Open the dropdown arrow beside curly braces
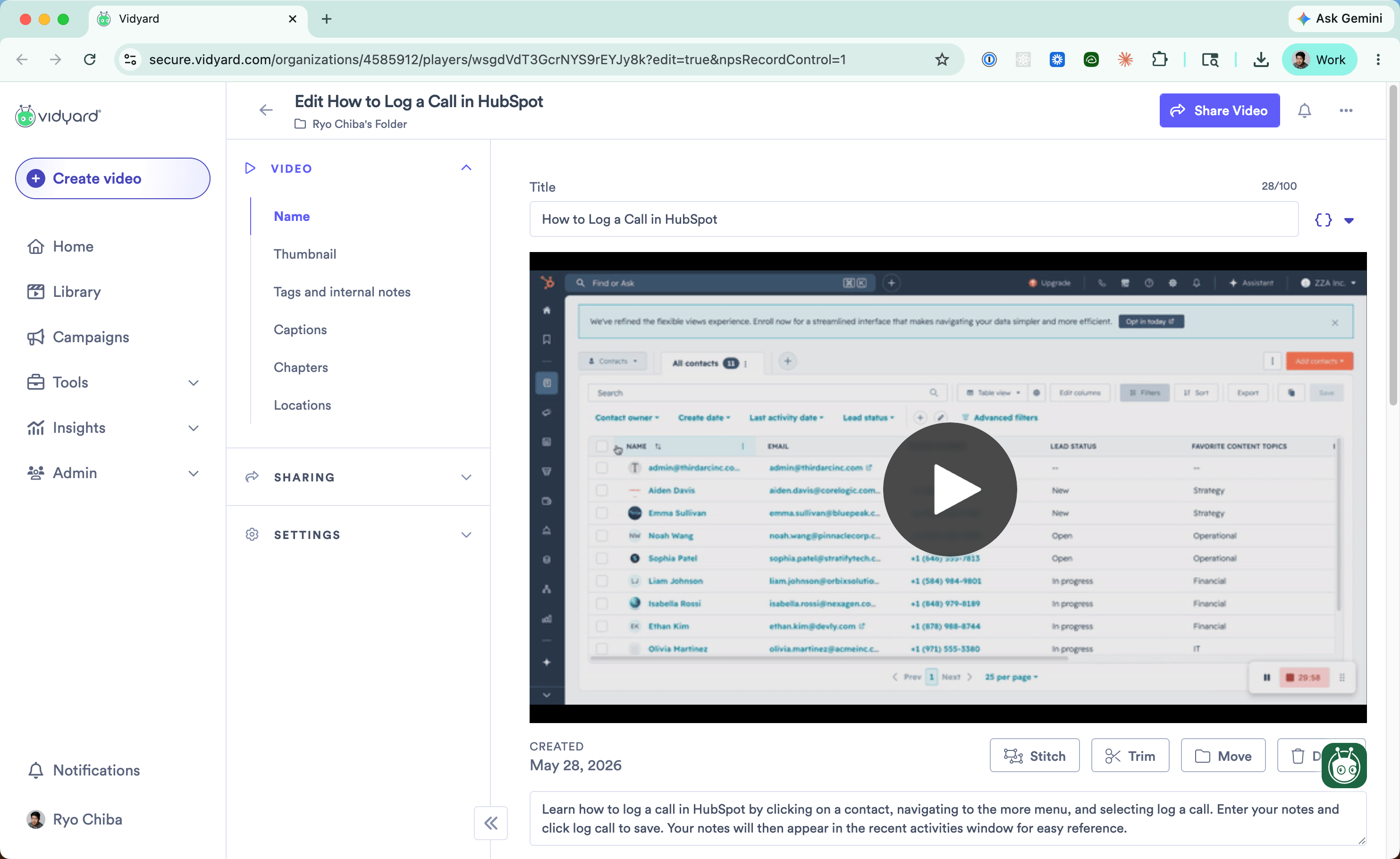Image resolution: width=1400 pixels, height=859 pixels. pos(1349,220)
